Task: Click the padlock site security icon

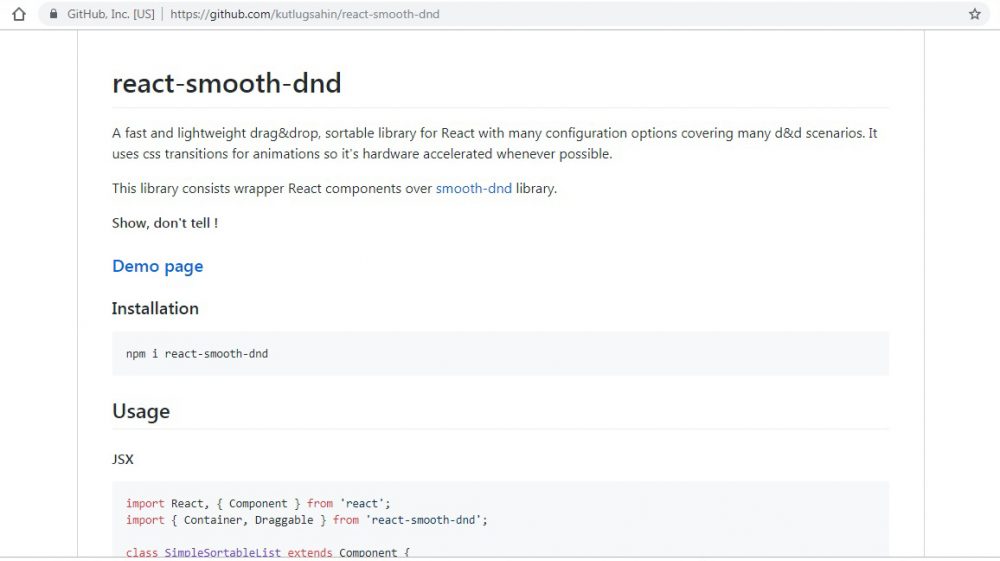Action: (53, 14)
